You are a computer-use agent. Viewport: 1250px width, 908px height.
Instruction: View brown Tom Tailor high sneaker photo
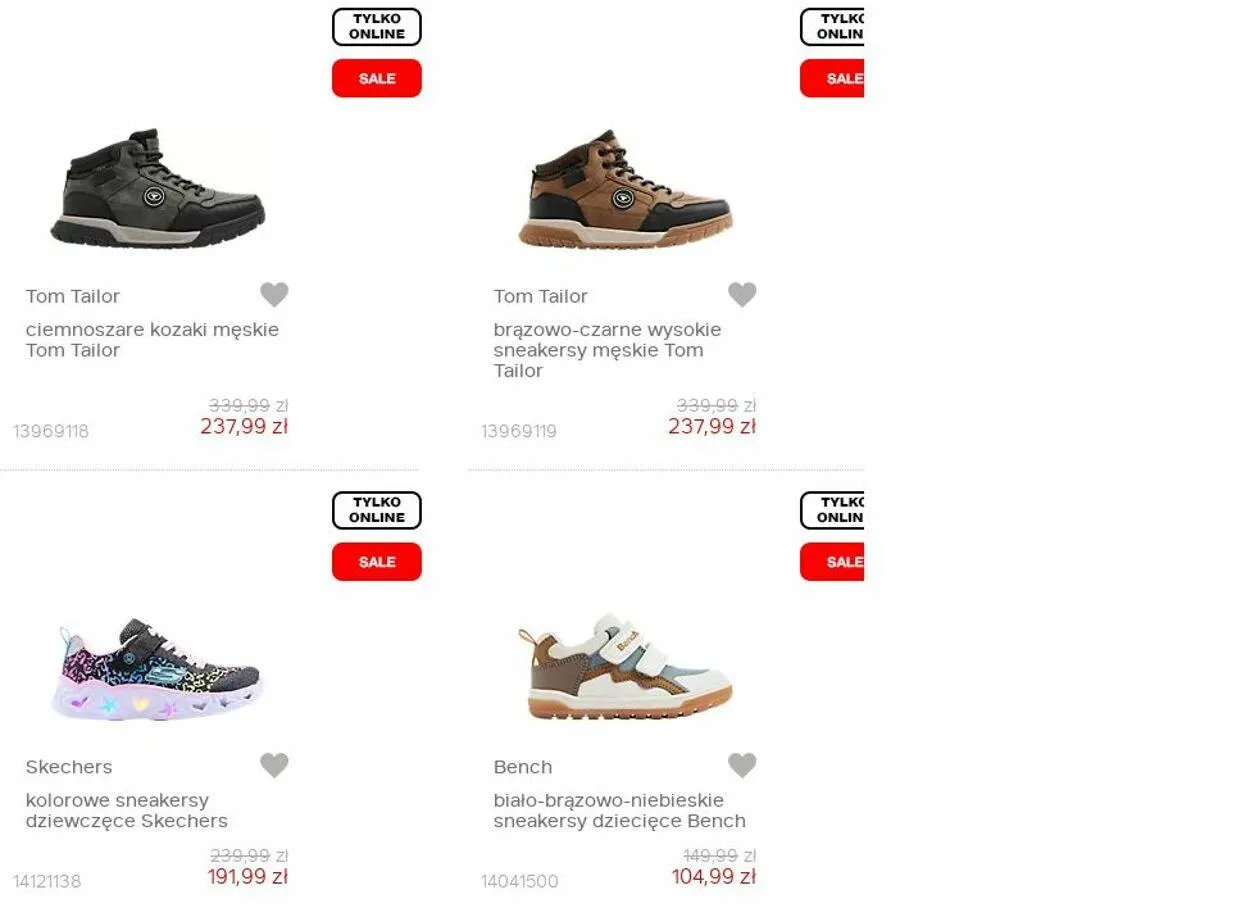(625, 189)
